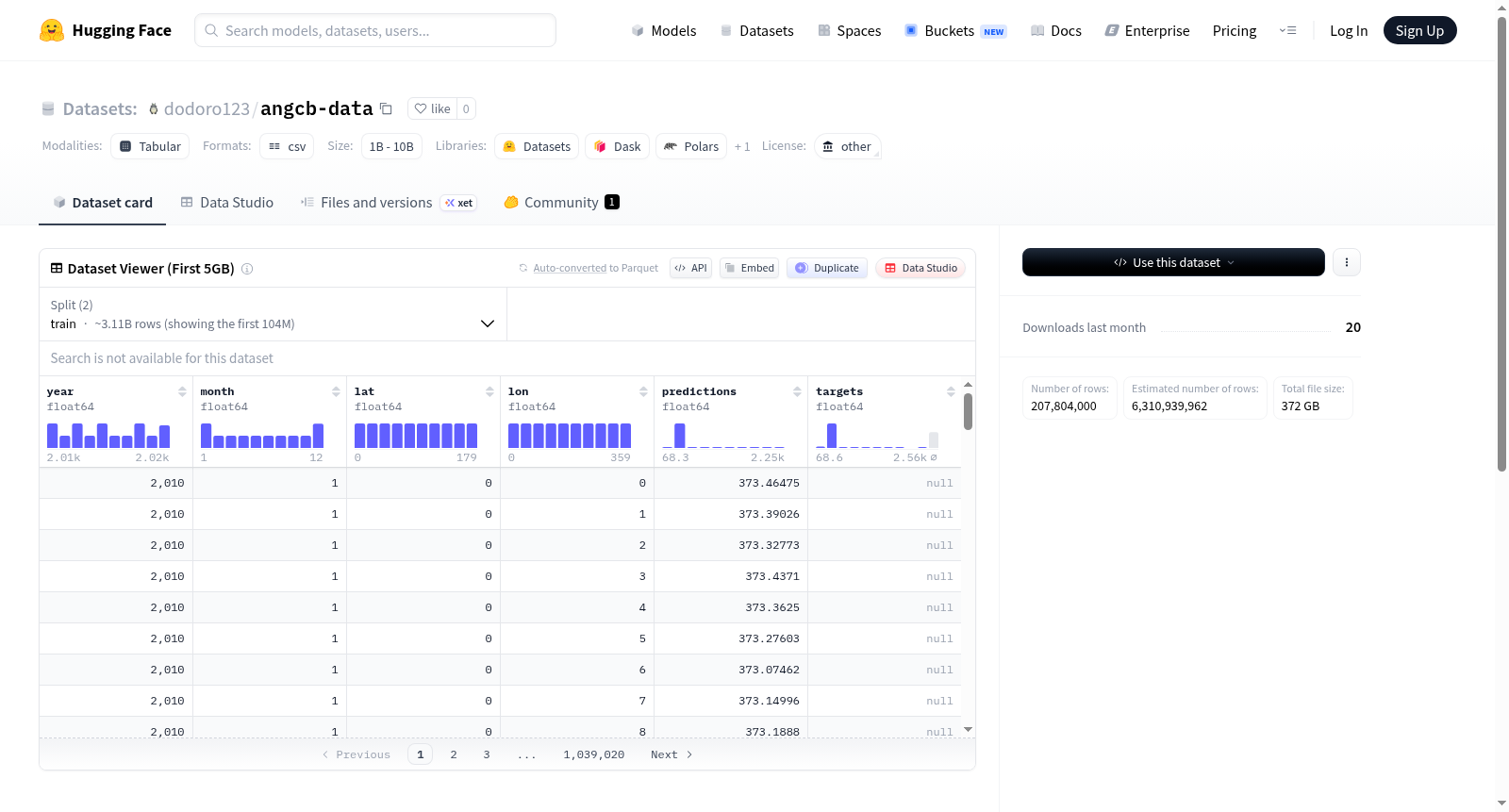Viewport: 1509px width, 812px height.
Task: Open the more options kebab menu
Action: pyautogui.click(x=1347, y=262)
